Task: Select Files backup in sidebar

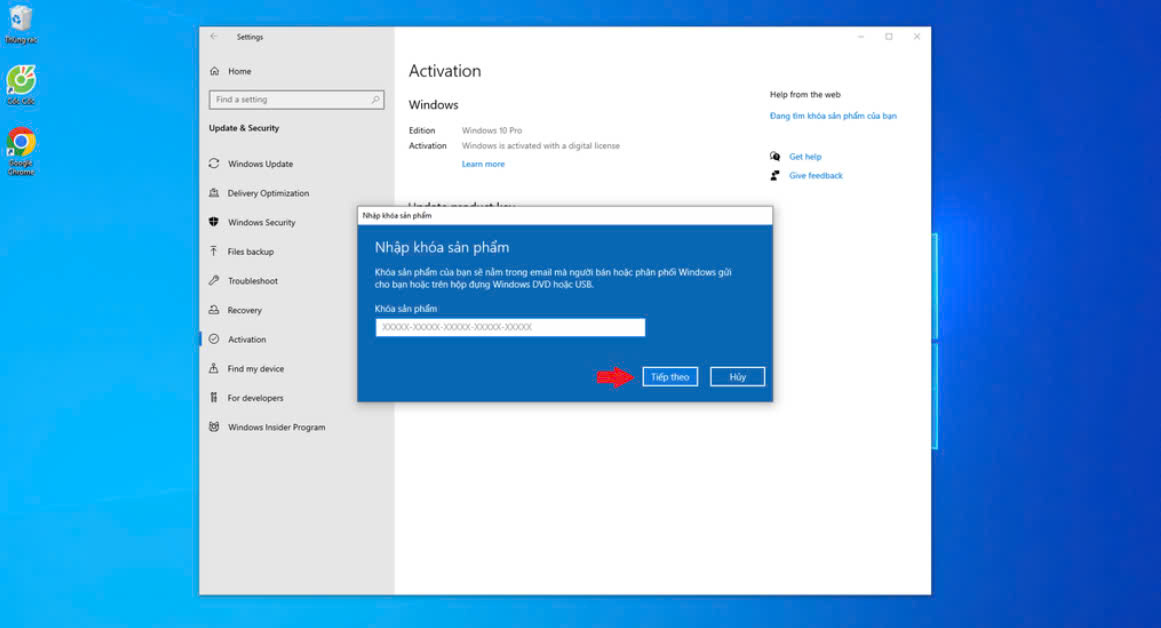Action: click(x=250, y=252)
